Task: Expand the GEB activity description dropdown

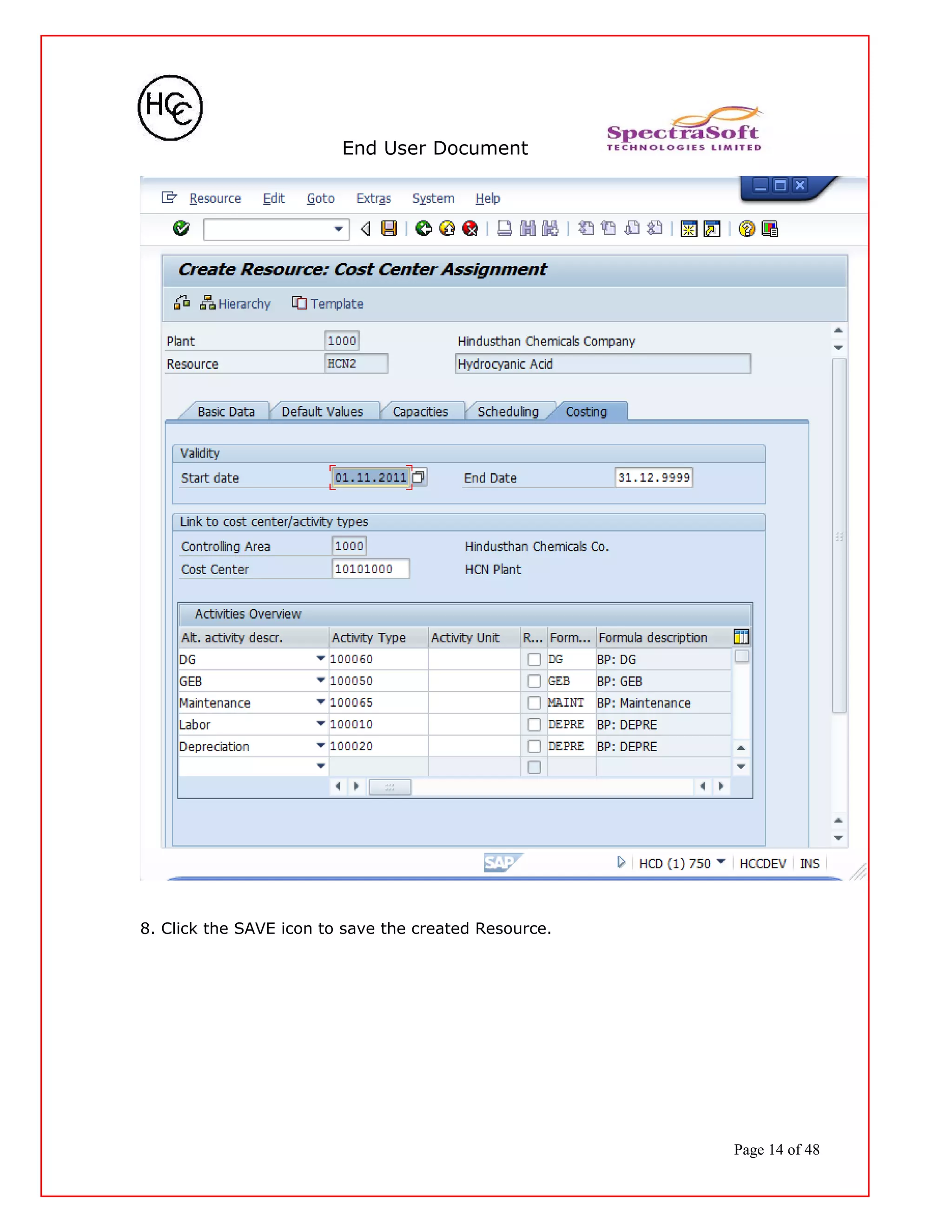Action: tap(320, 680)
